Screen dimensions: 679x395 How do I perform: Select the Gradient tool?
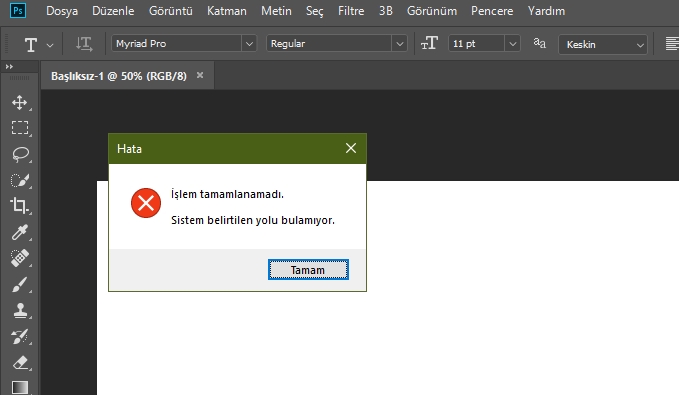coord(19,387)
